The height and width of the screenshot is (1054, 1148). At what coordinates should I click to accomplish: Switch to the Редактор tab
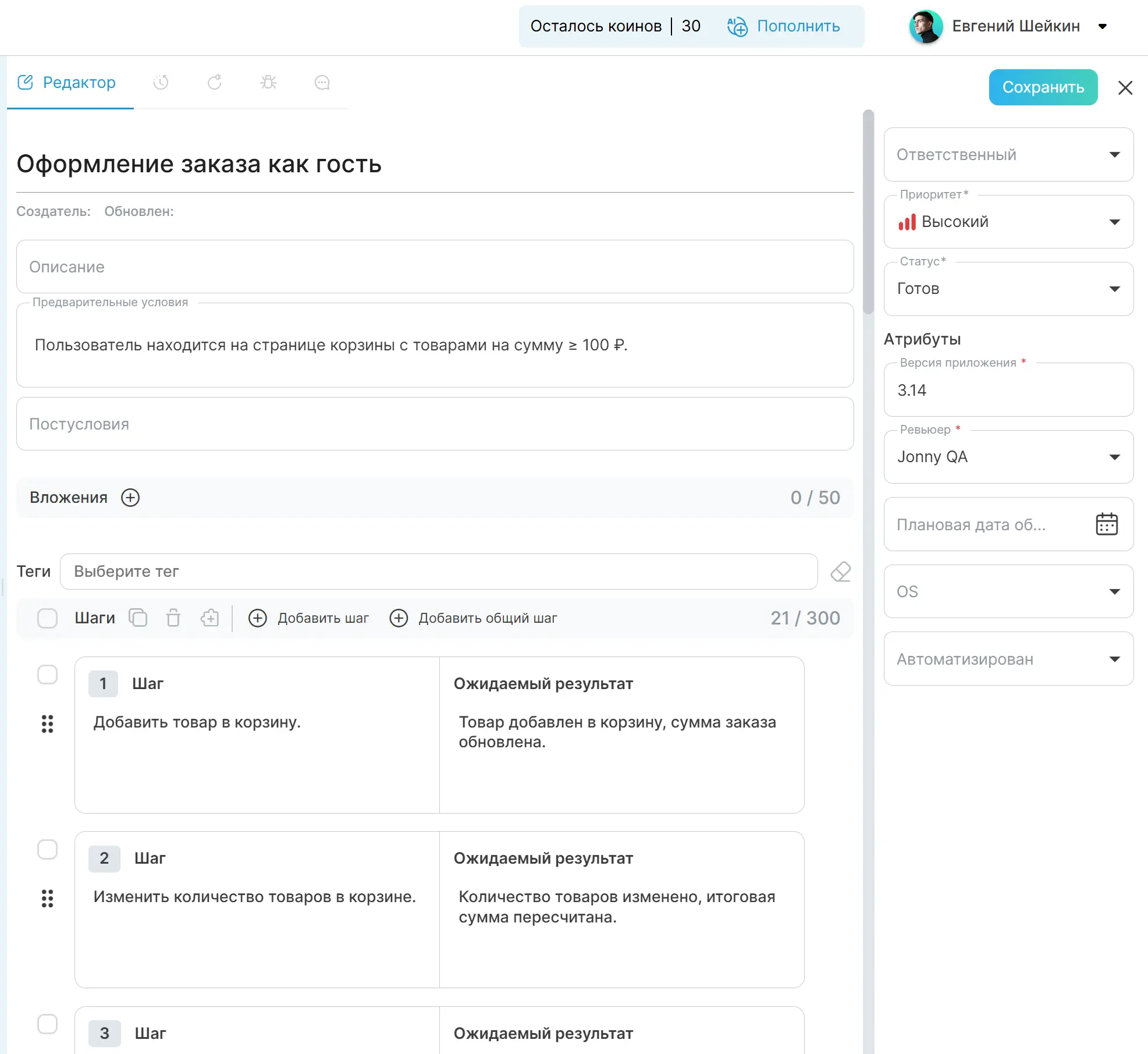pyautogui.click(x=67, y=83)
